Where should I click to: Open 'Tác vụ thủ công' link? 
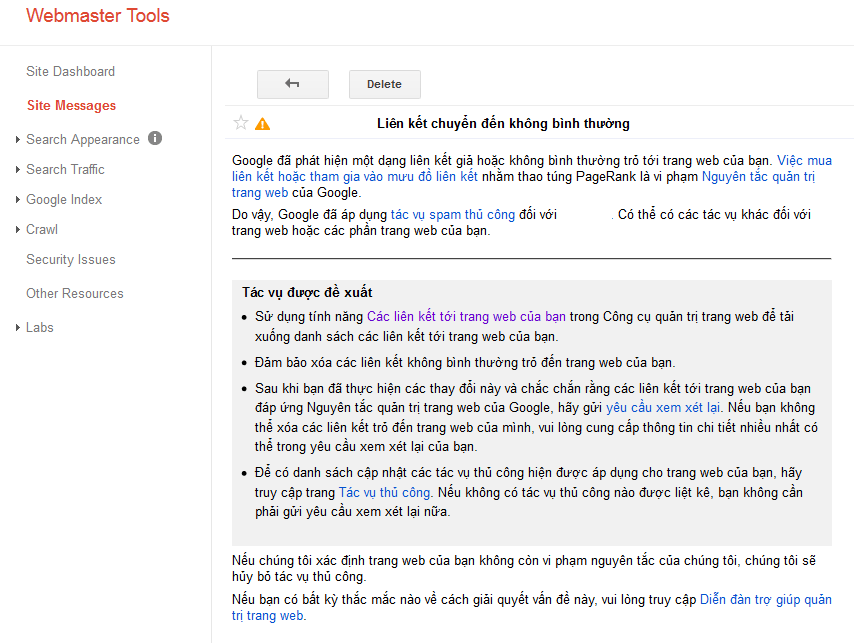coord(385,492)
